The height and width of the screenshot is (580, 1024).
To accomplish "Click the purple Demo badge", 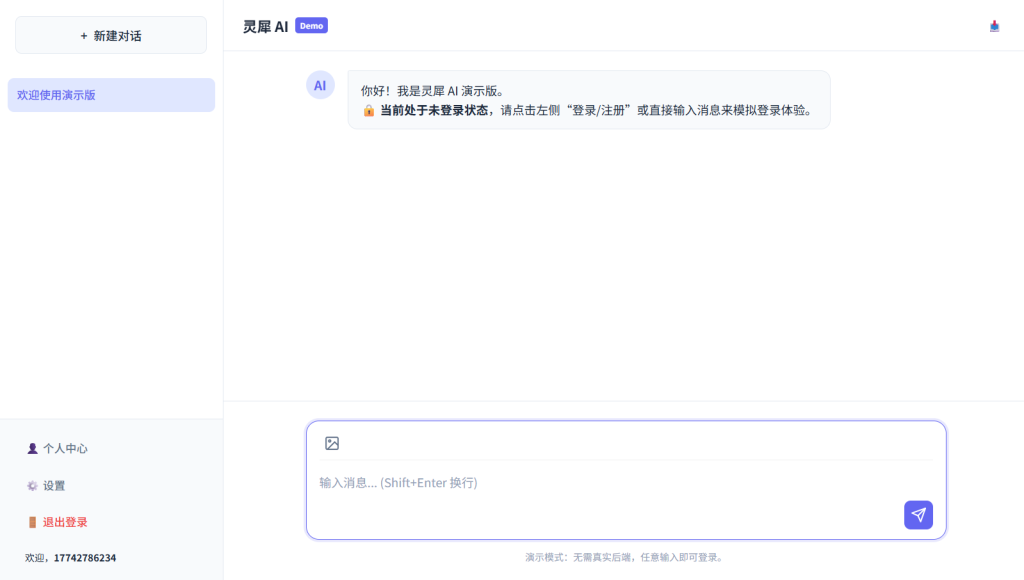I will (311, 26).
